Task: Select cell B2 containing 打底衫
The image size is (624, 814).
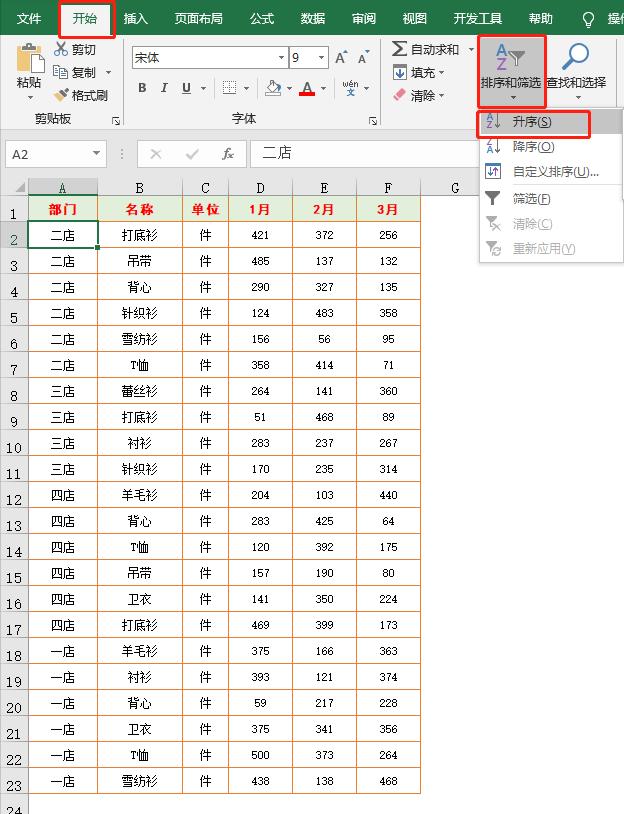Action: click(x=139, y=235)
